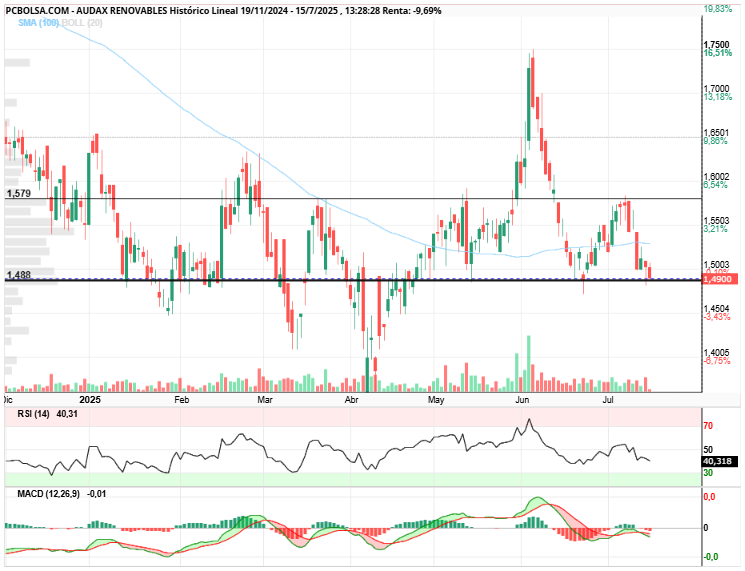Click the tallest green volume bar in June

tap(529, 363)
